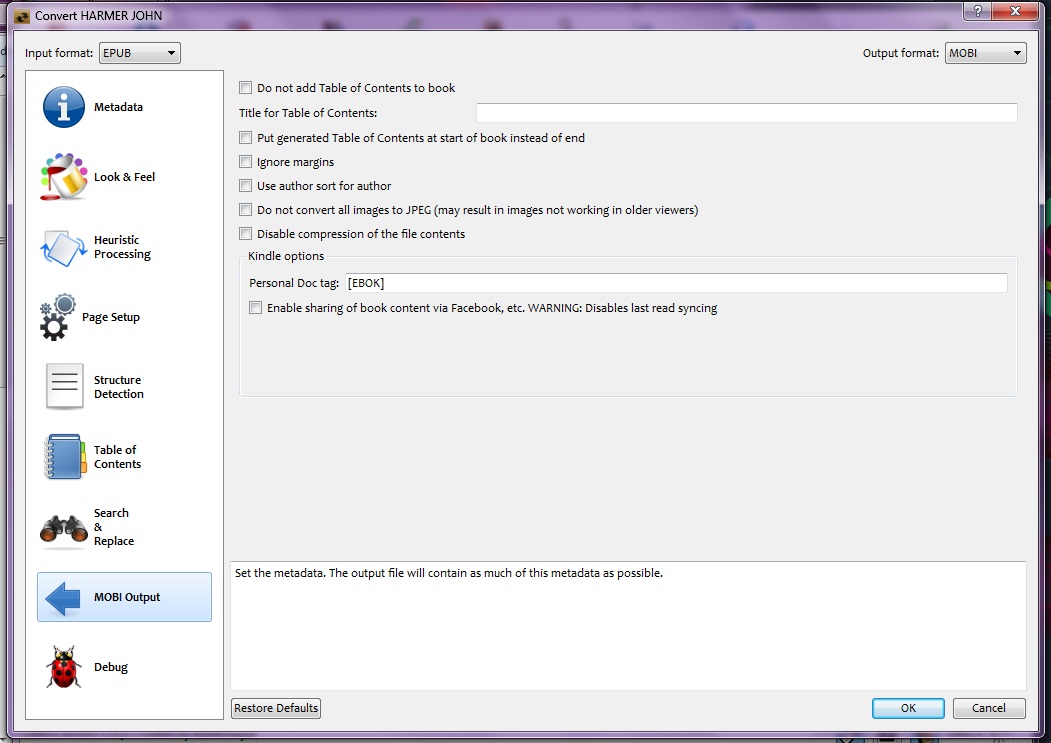The height and width of the screenshot is (743, 1051).
Task: Open the Output format MOBI dropdown
Action: [x=985, y=53]
